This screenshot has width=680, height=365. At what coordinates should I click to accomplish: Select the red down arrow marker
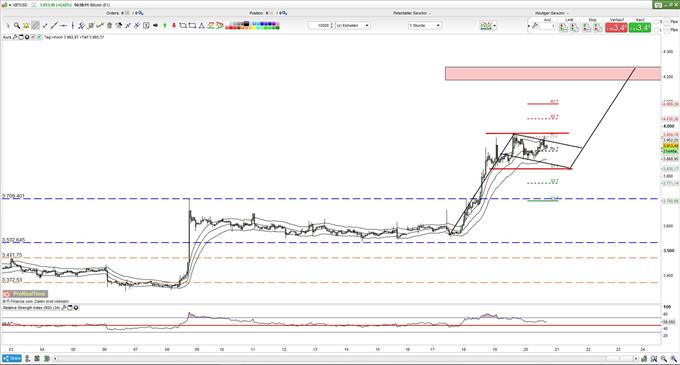[174, 26]
